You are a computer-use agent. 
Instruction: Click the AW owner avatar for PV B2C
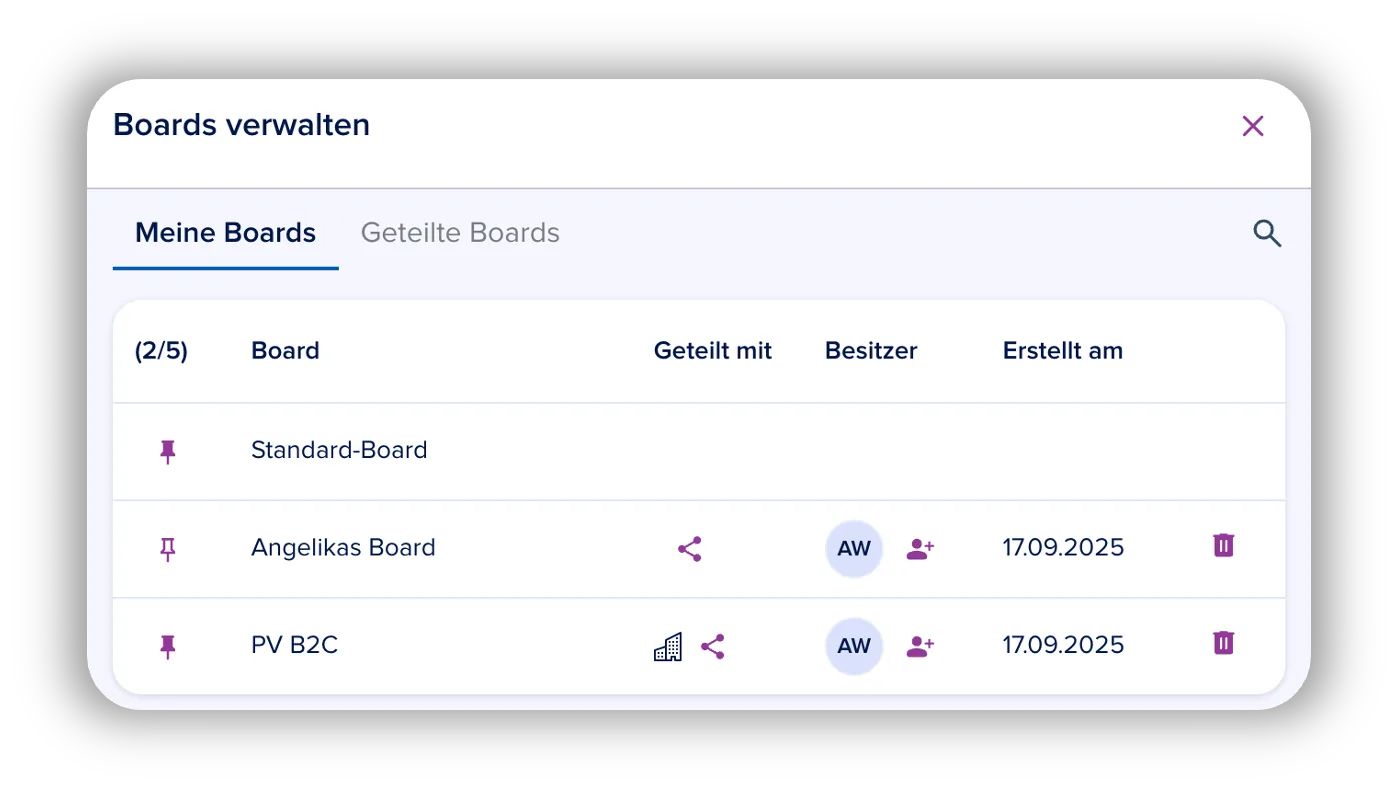coord(854,646)
